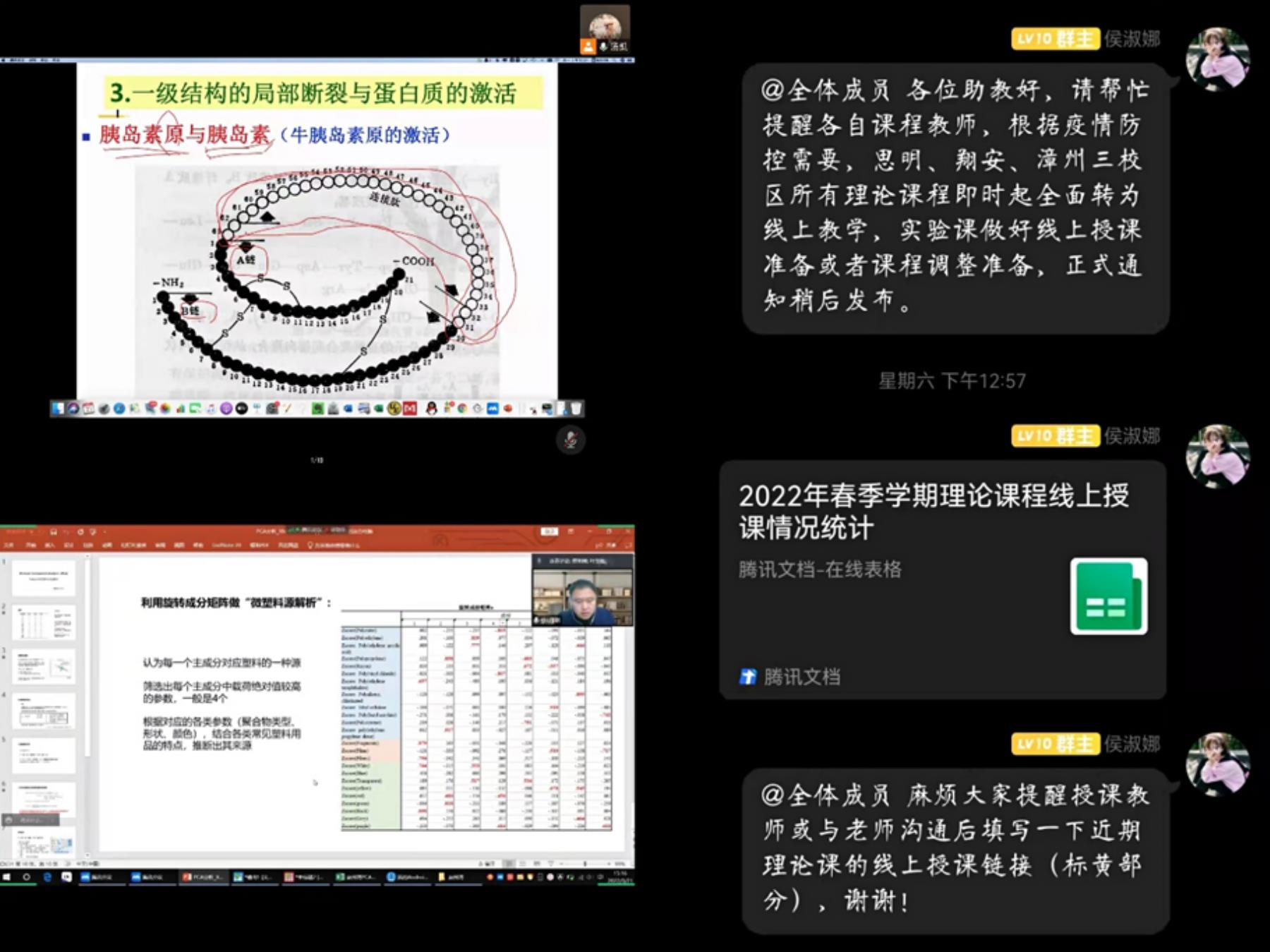
Task: Open the Insert tab in the PowerPoint ribbon
Action: (49, 546)
